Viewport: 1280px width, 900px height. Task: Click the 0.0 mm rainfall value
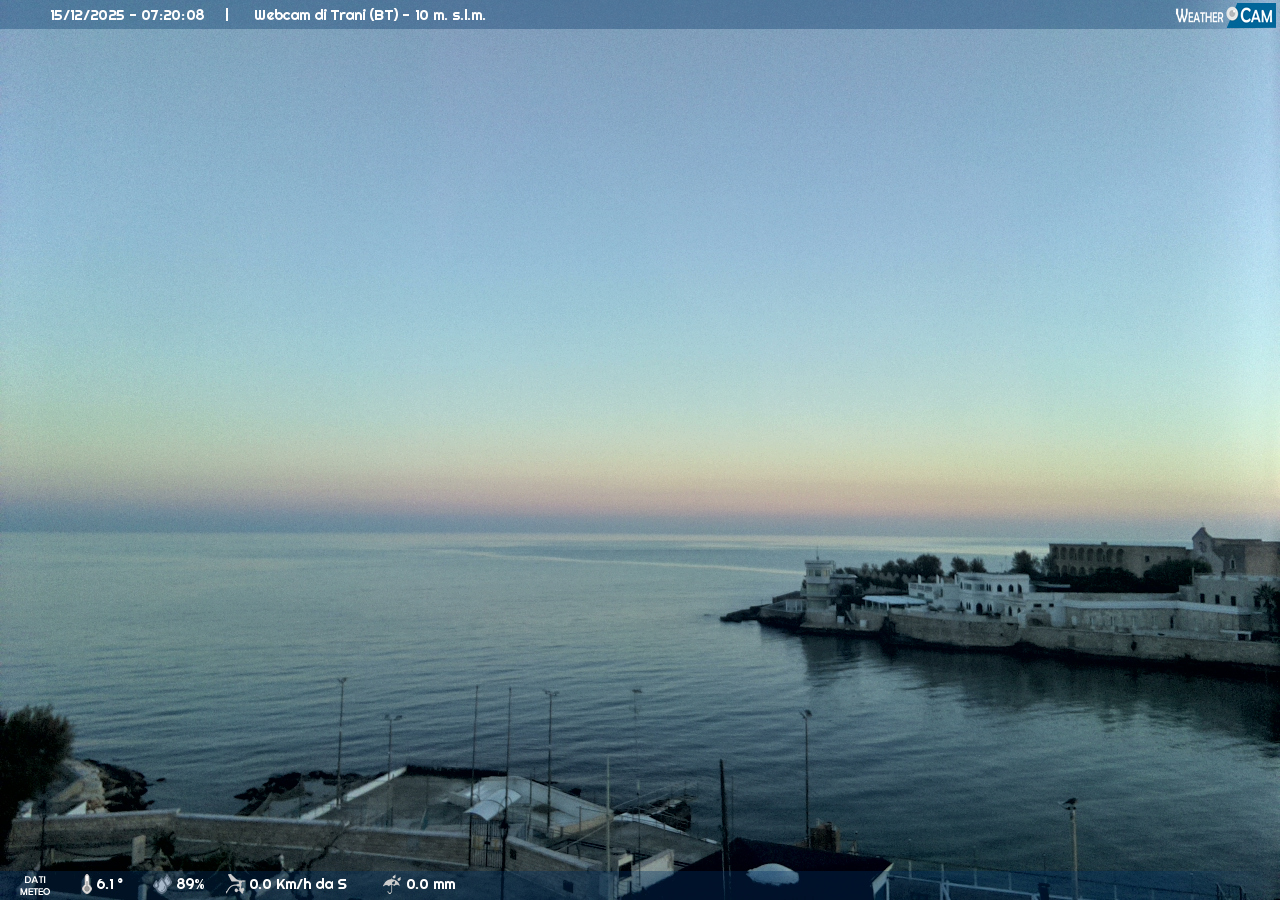(x=431, y=884)
